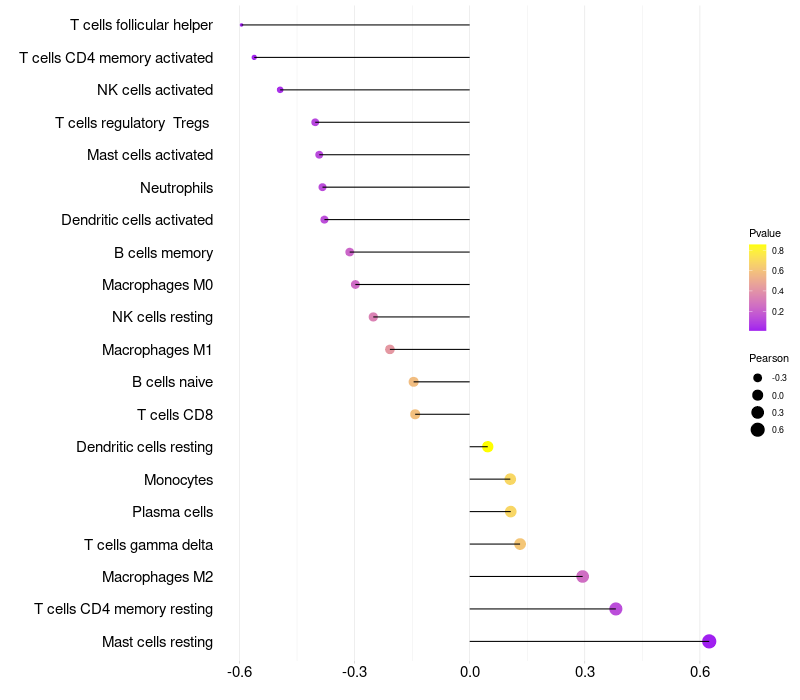Click the Neutrophils axis label
The height and width of the screenshot is (700, 800).
point(177,188)
